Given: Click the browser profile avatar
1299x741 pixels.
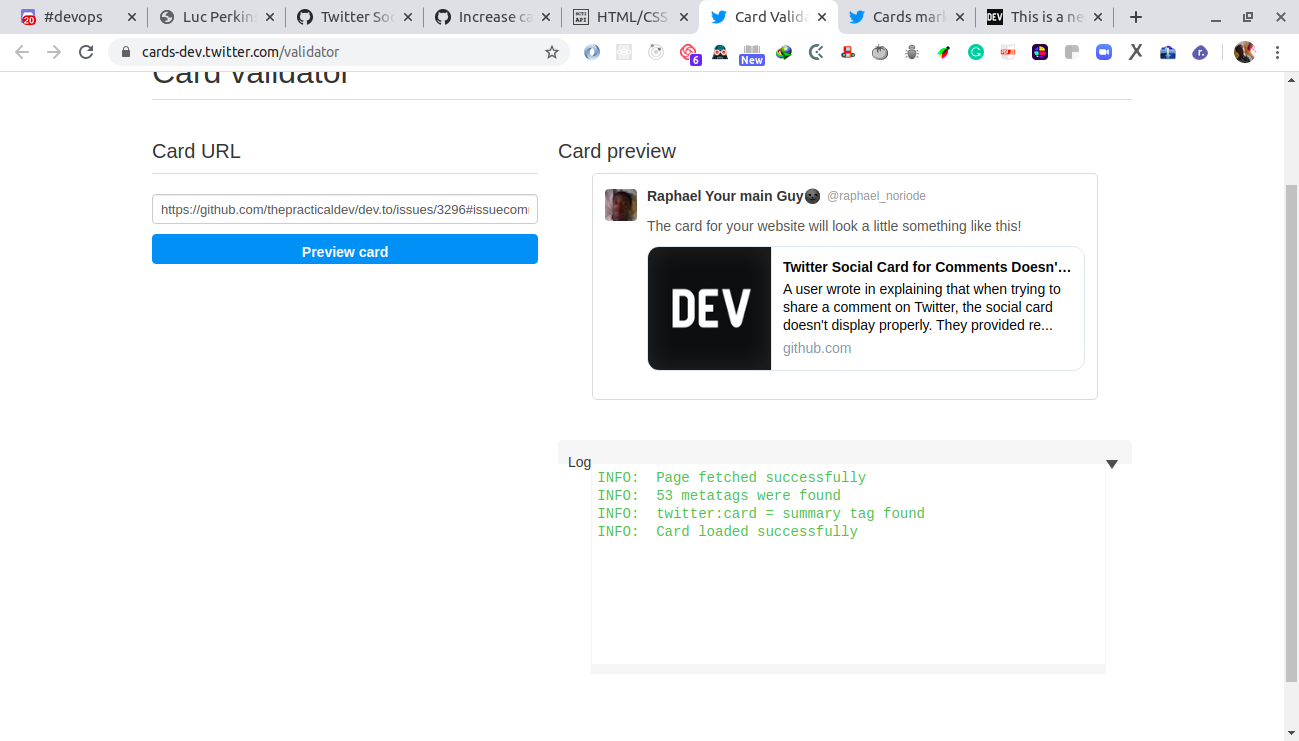Looking at the screenshot, I should pos(1244,52).
